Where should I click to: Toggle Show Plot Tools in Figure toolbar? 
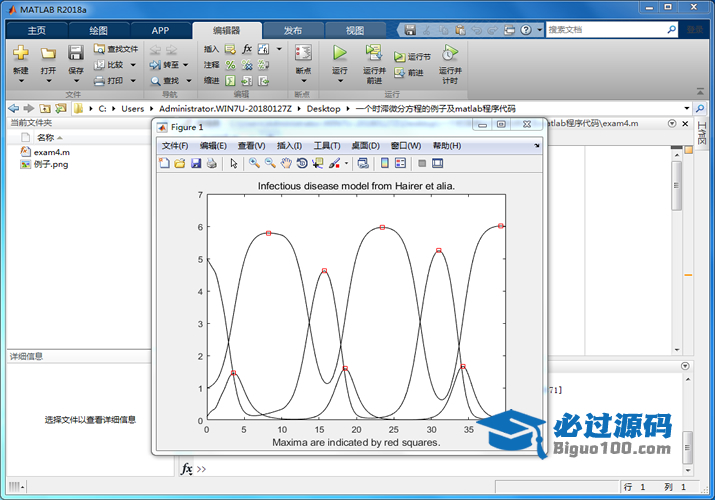[x=438, y=163]
